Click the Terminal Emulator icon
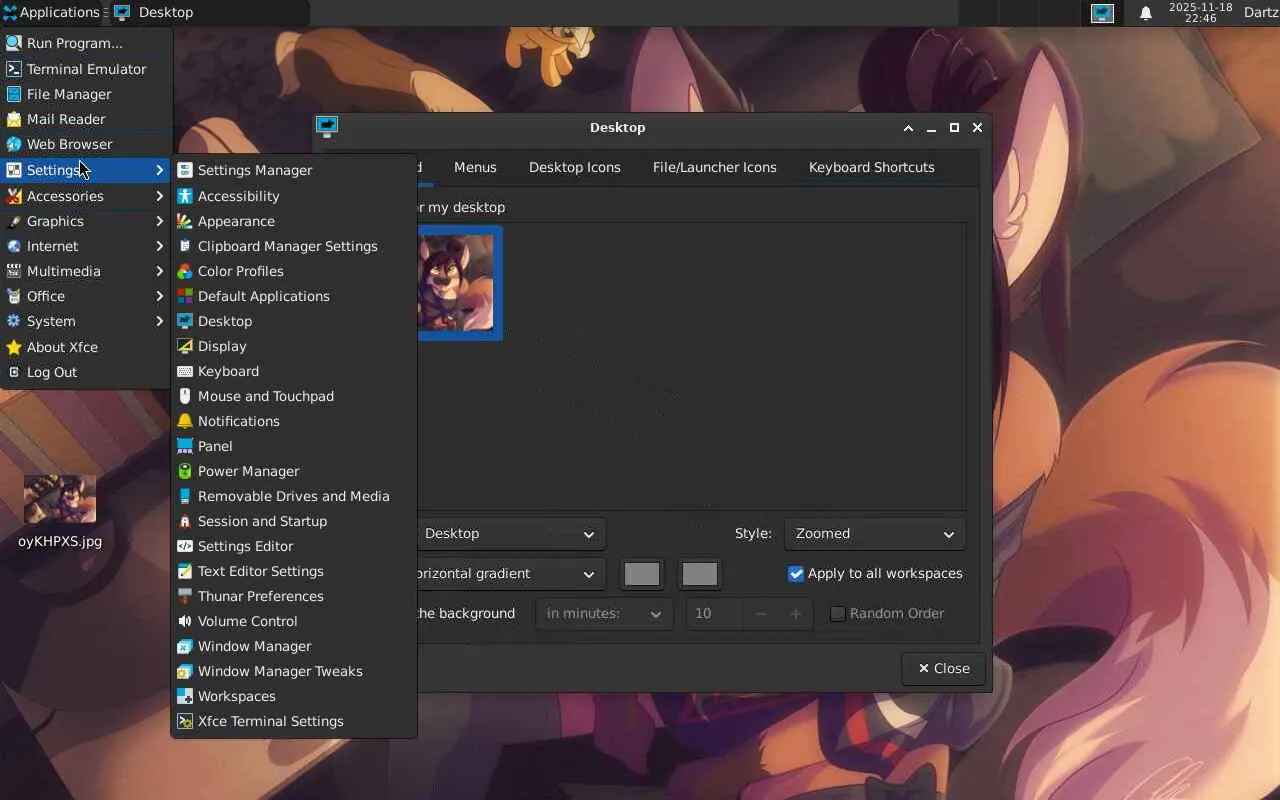Image resolution: width=1280 pixels, height=800 pixels. (x=14, y=69)
